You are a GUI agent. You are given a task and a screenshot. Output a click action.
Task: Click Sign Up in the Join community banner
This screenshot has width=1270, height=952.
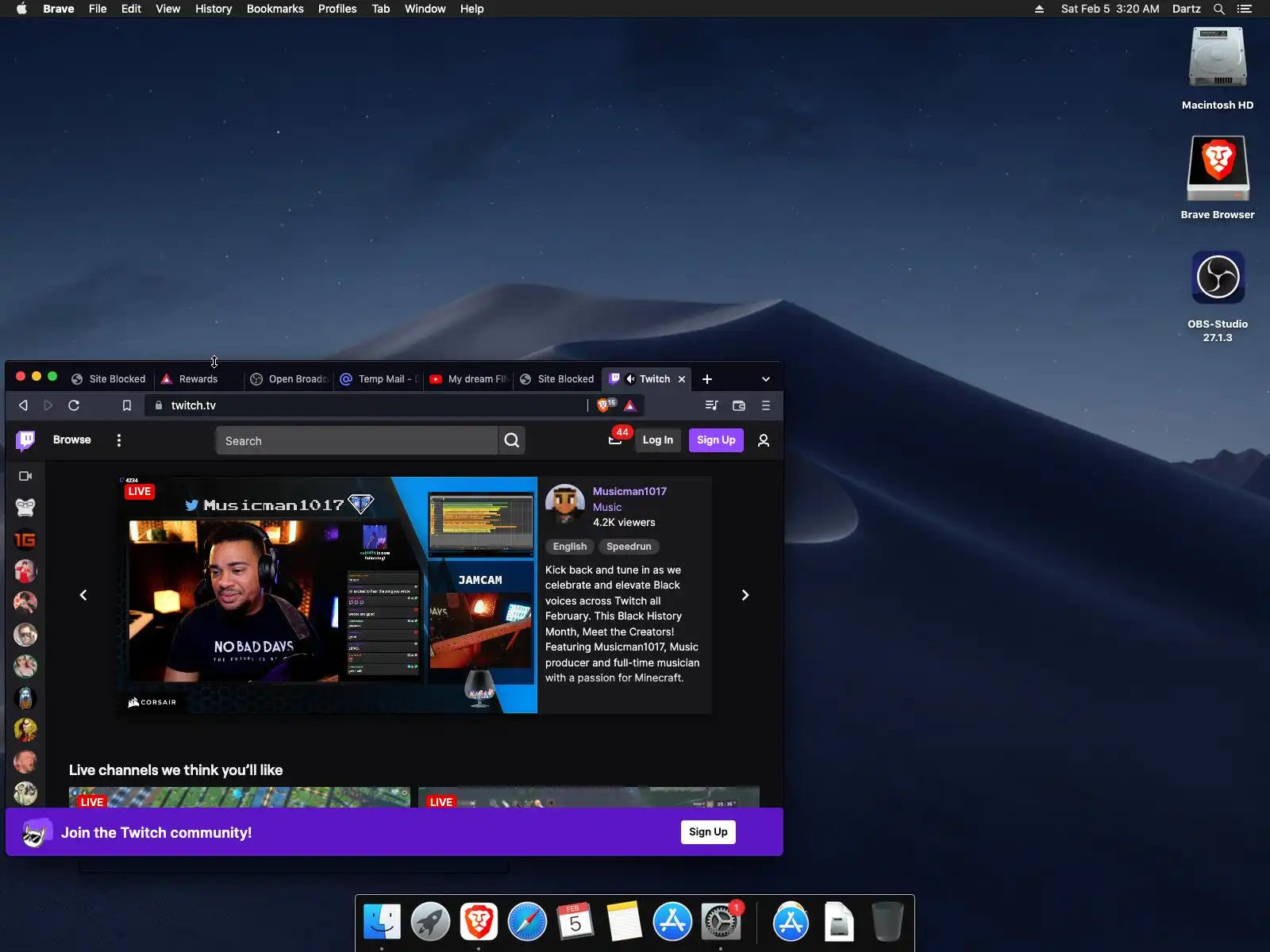click(708, 832)
